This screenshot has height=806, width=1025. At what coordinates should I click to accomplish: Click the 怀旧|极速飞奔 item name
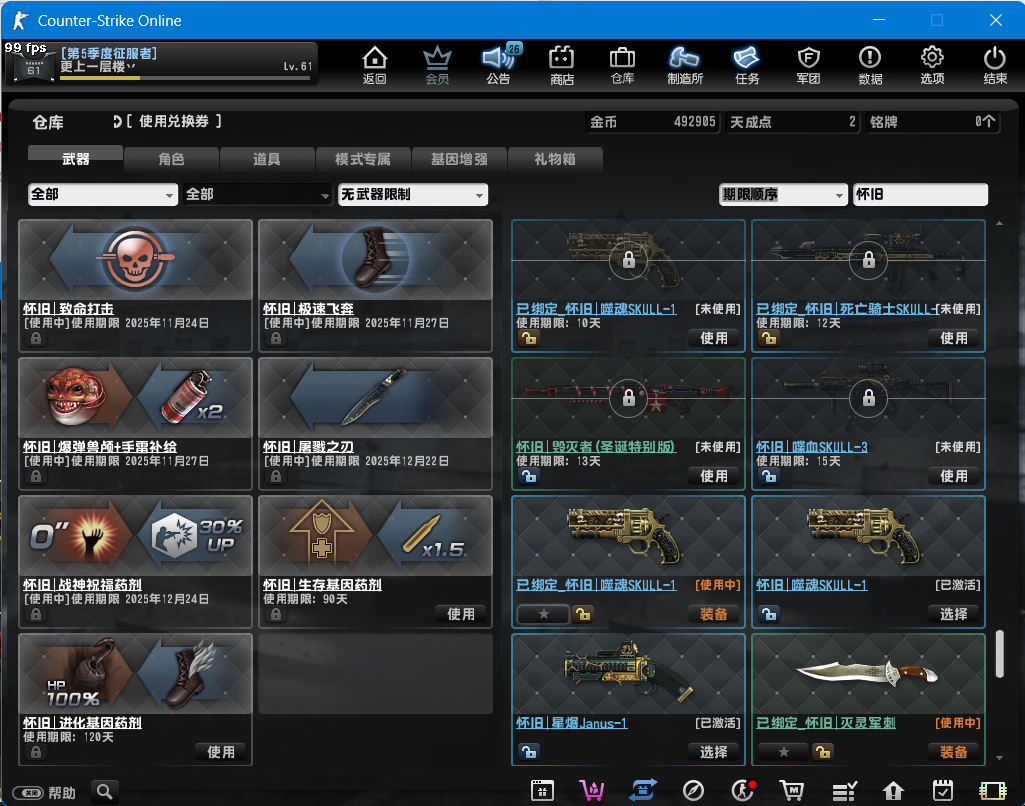(308, 309)
